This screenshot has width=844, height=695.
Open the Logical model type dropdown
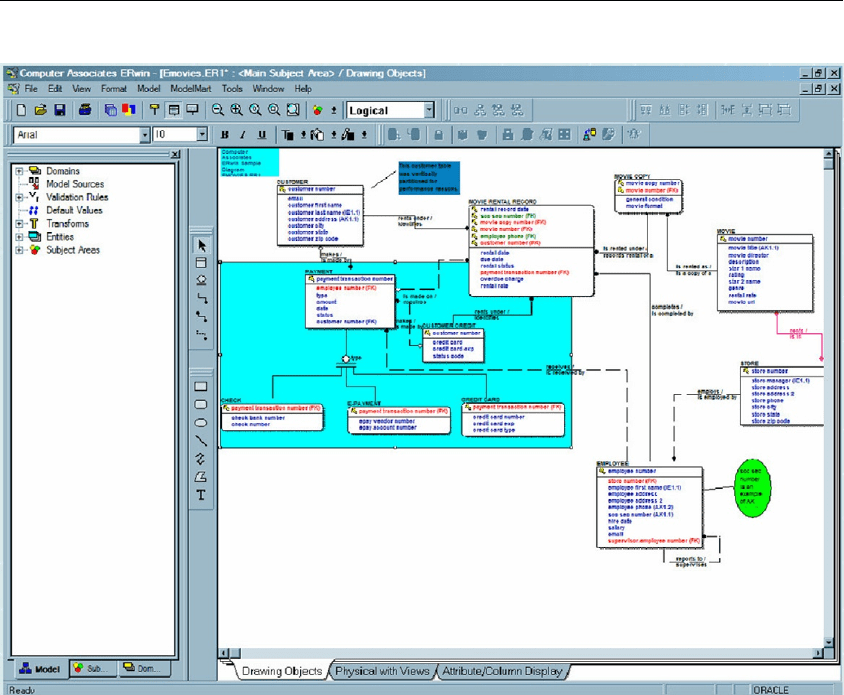tap(429, 110)
